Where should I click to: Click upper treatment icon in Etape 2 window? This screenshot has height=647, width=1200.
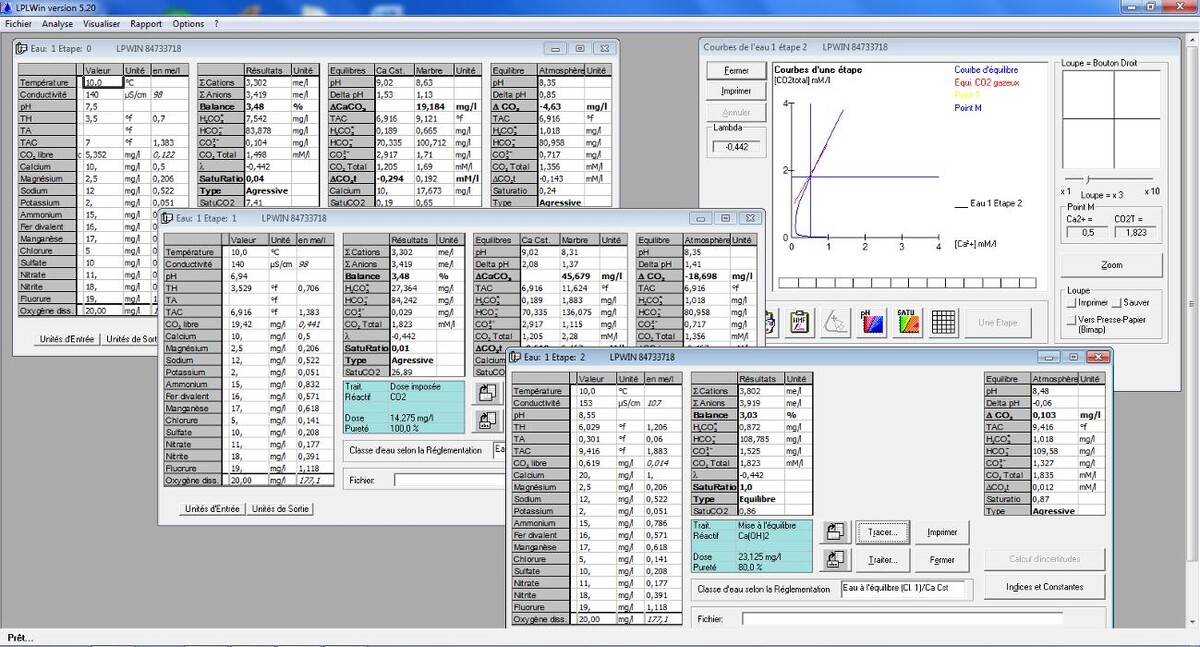(836, 532)
